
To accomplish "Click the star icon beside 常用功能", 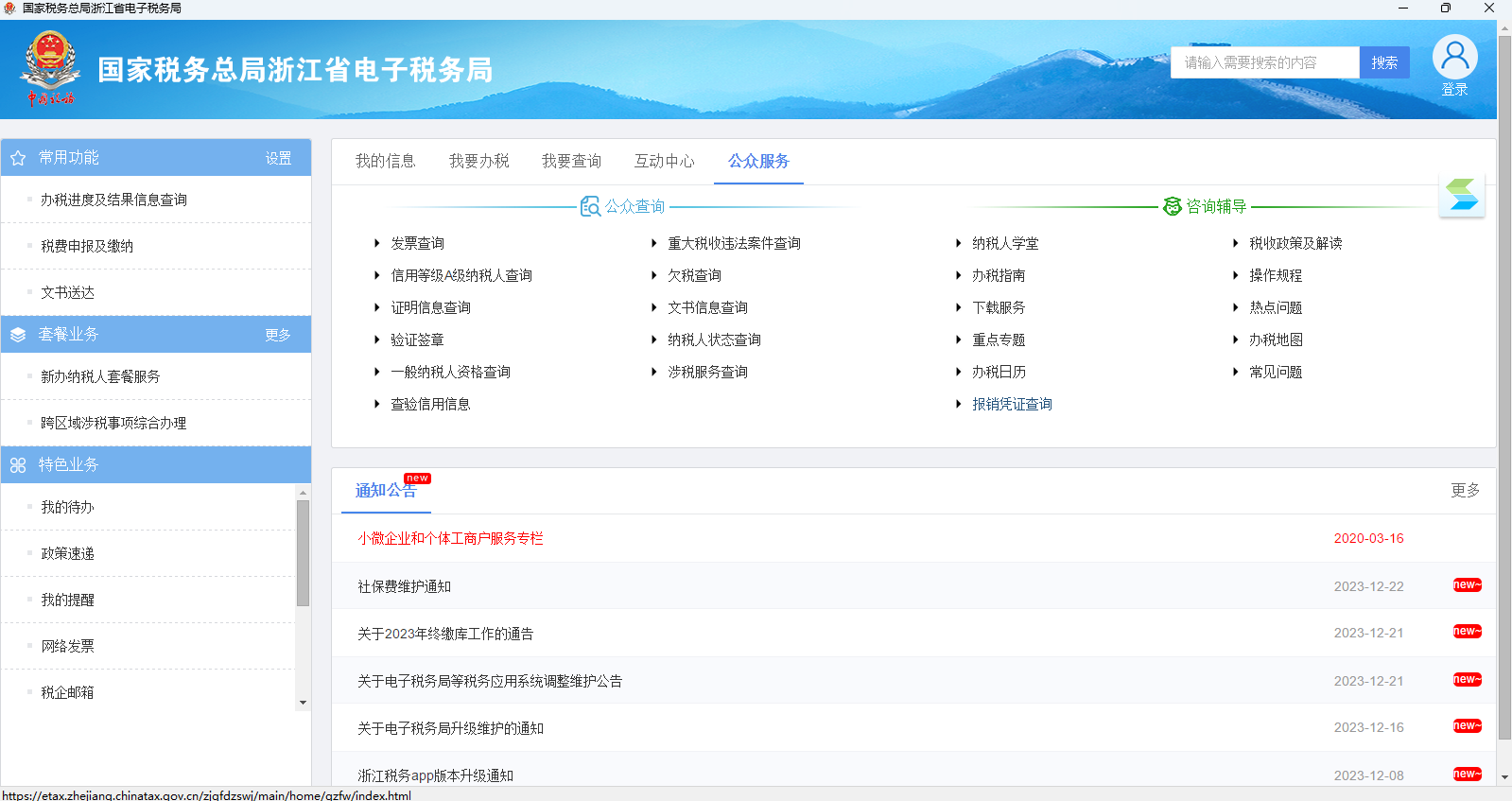I will pos(18,158).
